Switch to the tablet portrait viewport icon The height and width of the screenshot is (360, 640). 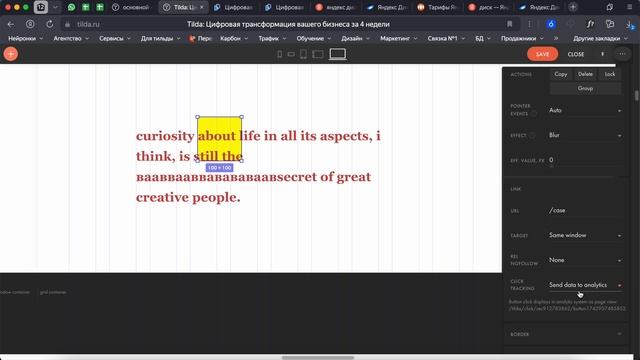[303, 54]
